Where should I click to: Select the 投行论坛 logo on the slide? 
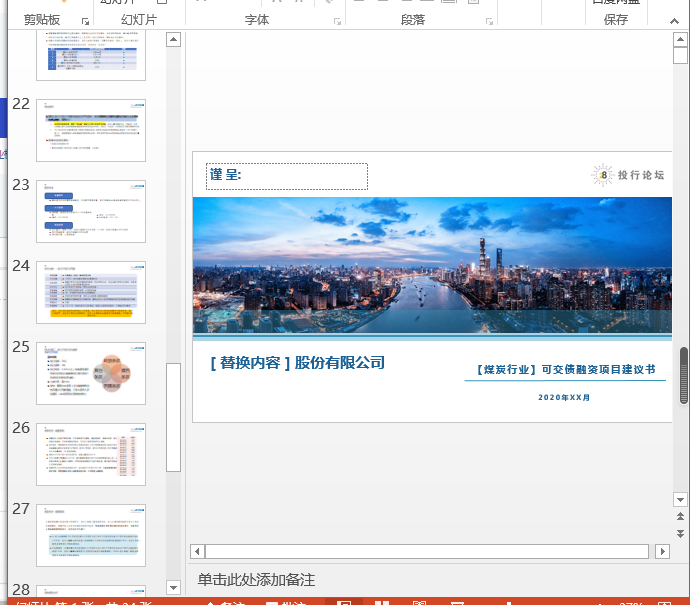click(627, 175)
